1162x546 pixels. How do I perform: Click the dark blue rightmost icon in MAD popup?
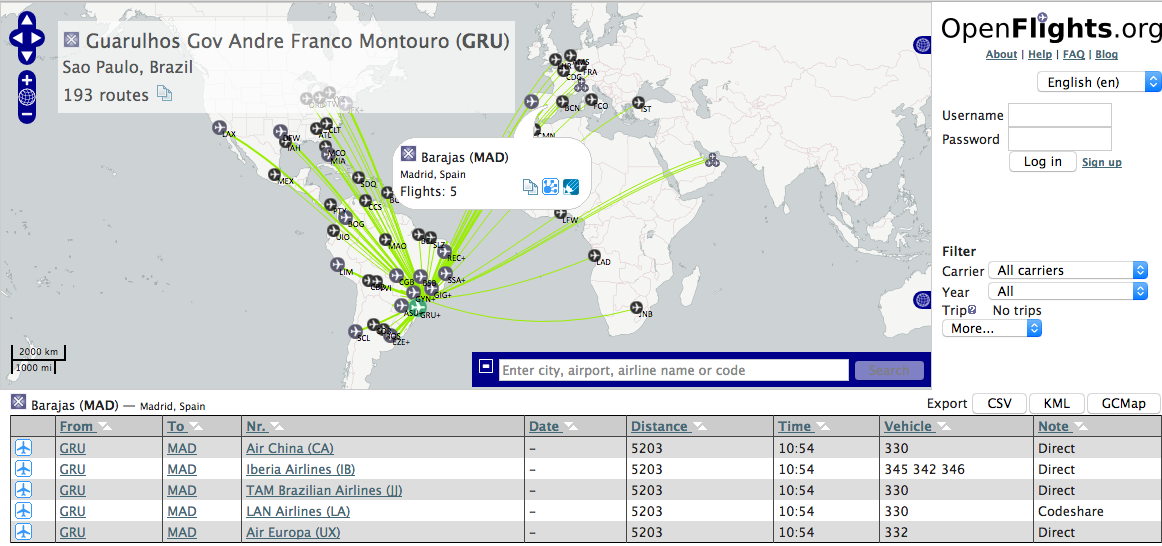pyautogui.click(x=571, y=187)
